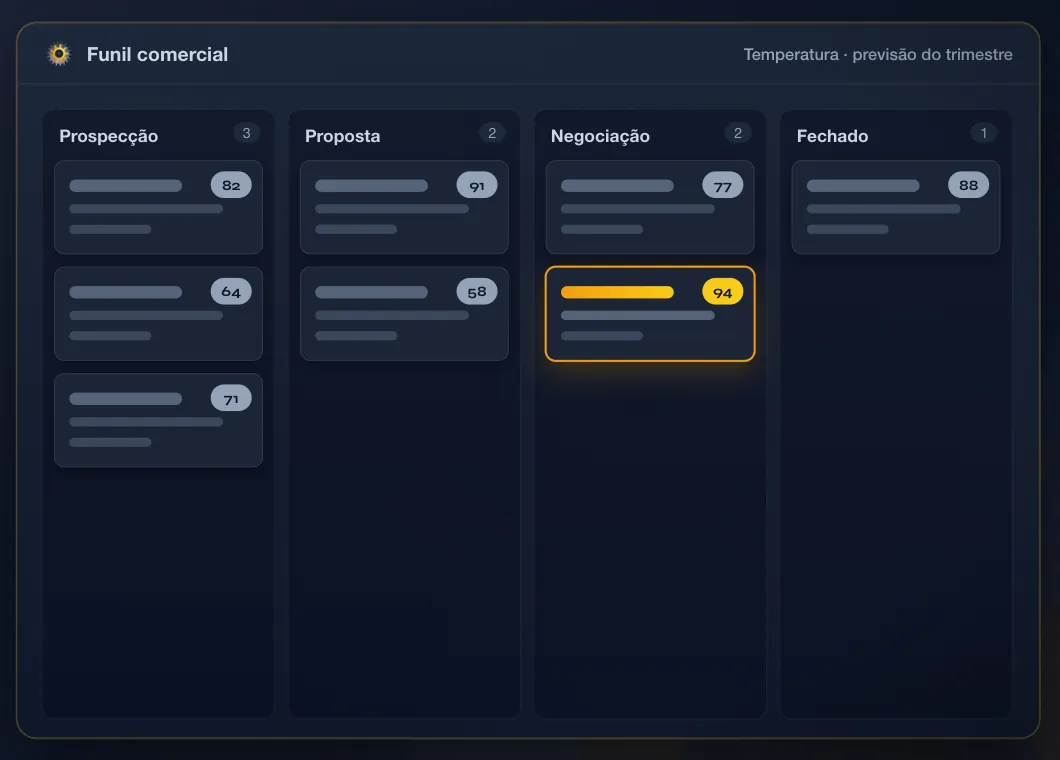Open the deal card scored 77

(x=650, y=207)
